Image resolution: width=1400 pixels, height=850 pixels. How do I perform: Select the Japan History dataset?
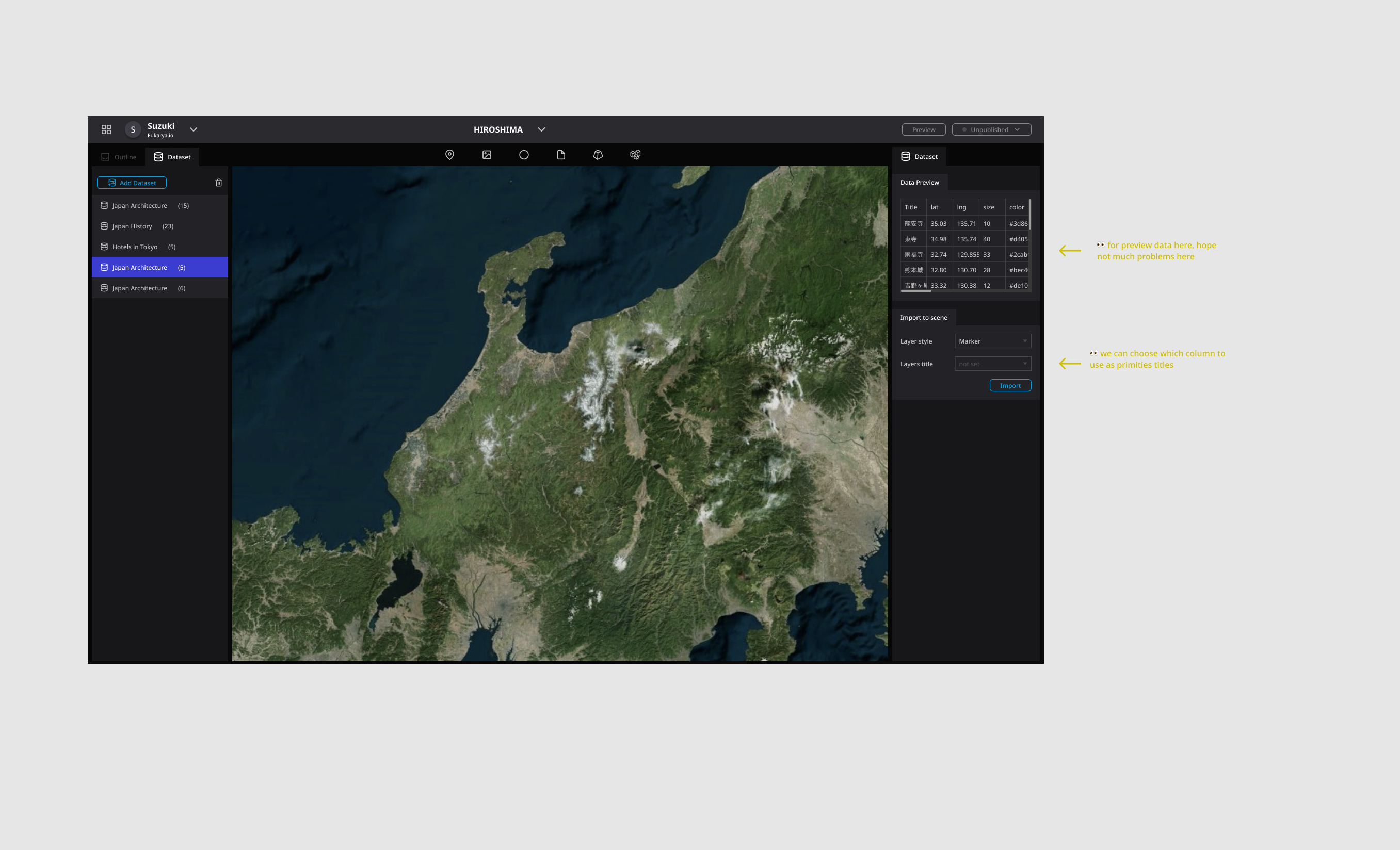click(131, 225)
